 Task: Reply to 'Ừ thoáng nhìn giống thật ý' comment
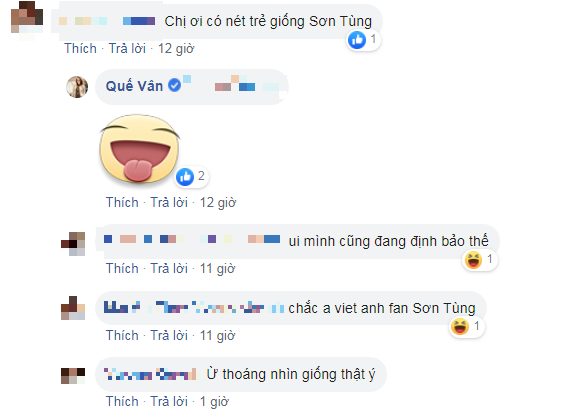tap(169, 401)
